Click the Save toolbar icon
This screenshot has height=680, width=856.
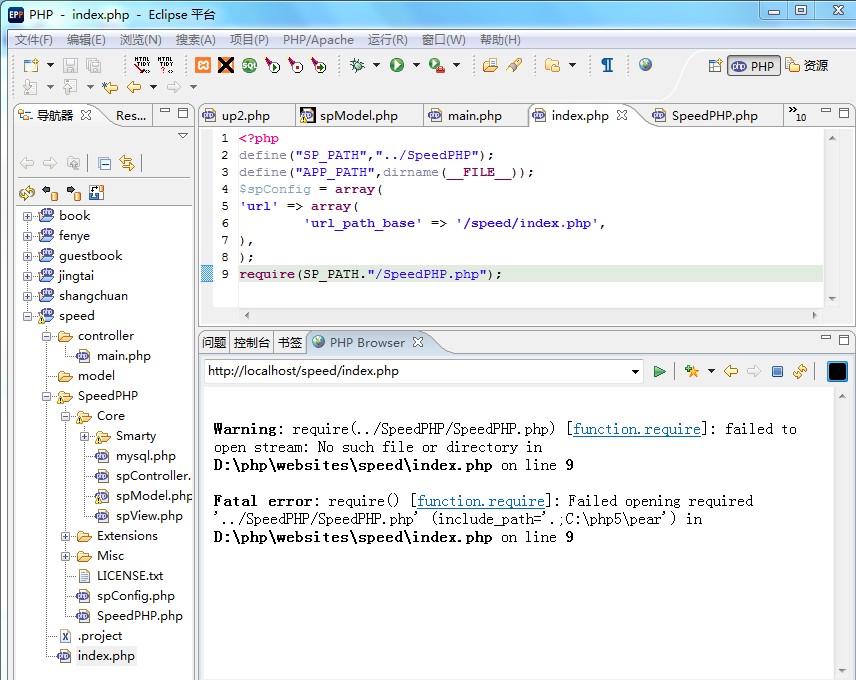70,65
